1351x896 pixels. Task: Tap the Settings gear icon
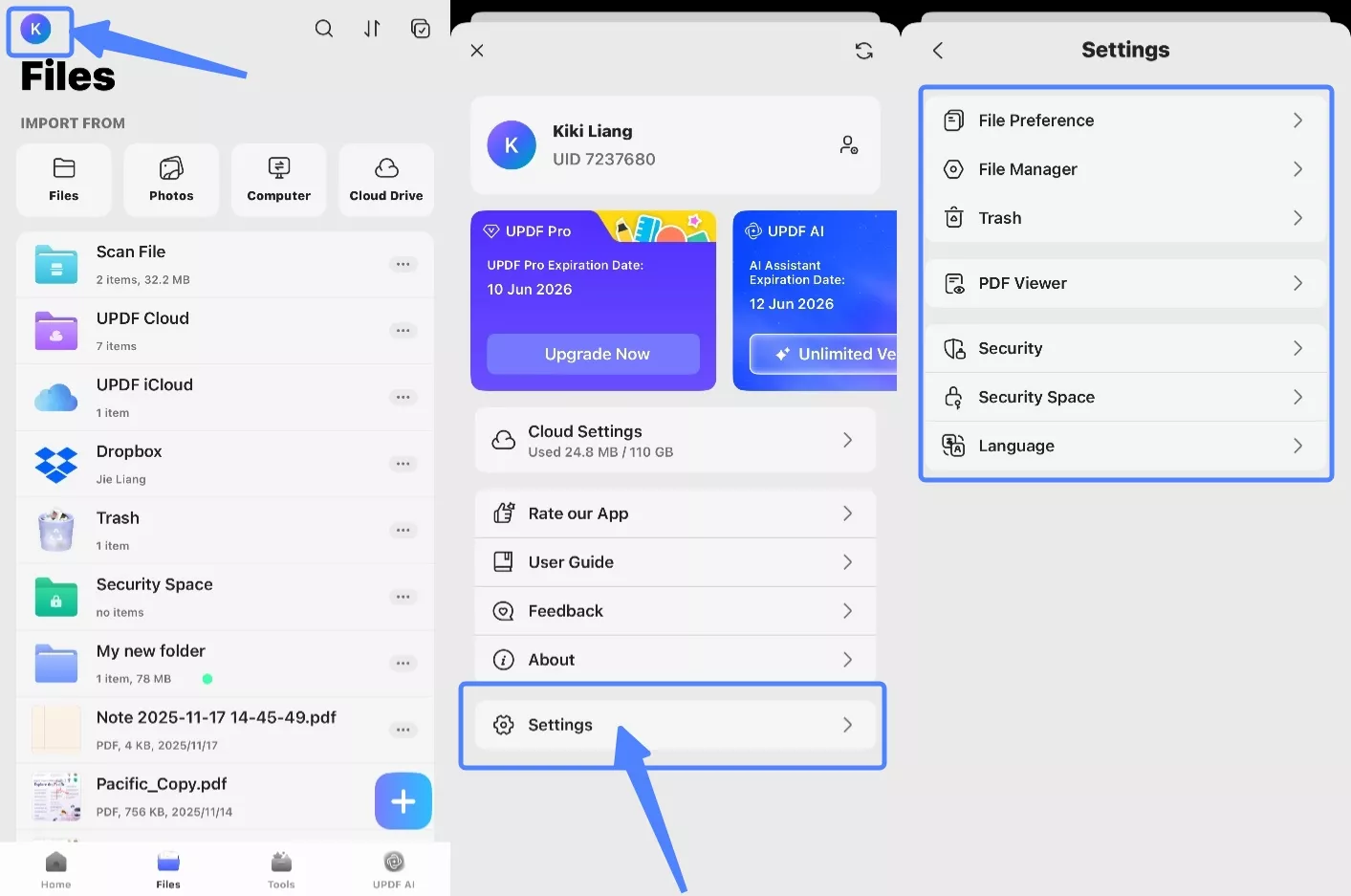[504, 725]
